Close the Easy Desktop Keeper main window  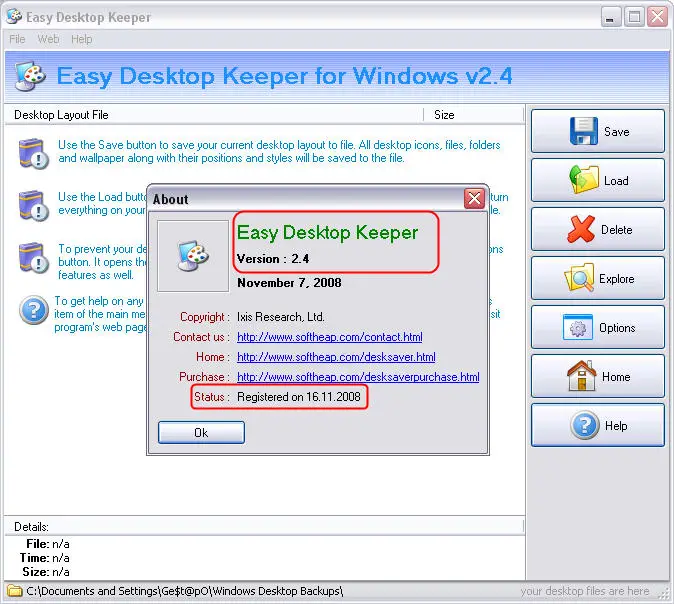click(x=657, y=17)
